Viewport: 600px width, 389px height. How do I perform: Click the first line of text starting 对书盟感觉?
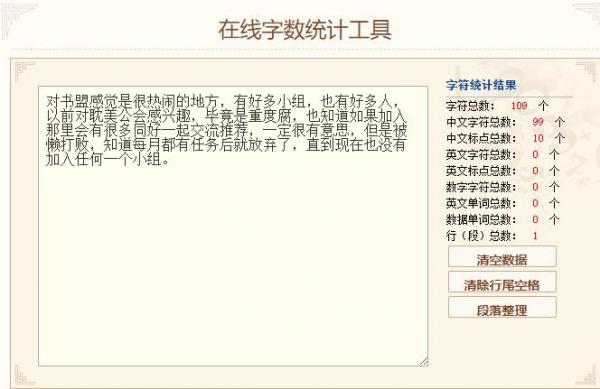coord(223,101)
